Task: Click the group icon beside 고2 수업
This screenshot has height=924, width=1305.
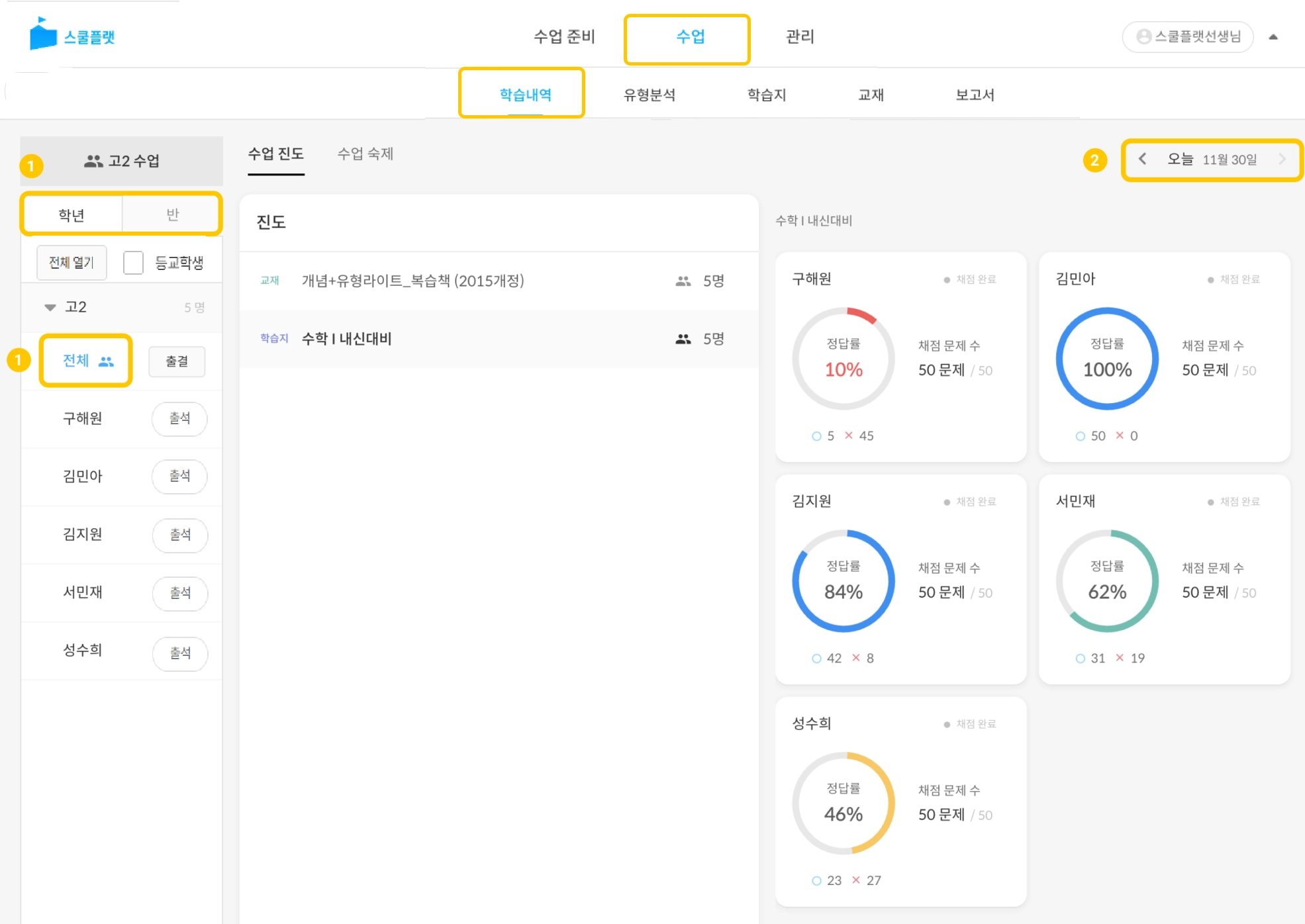Action: [x=93, y=161]
